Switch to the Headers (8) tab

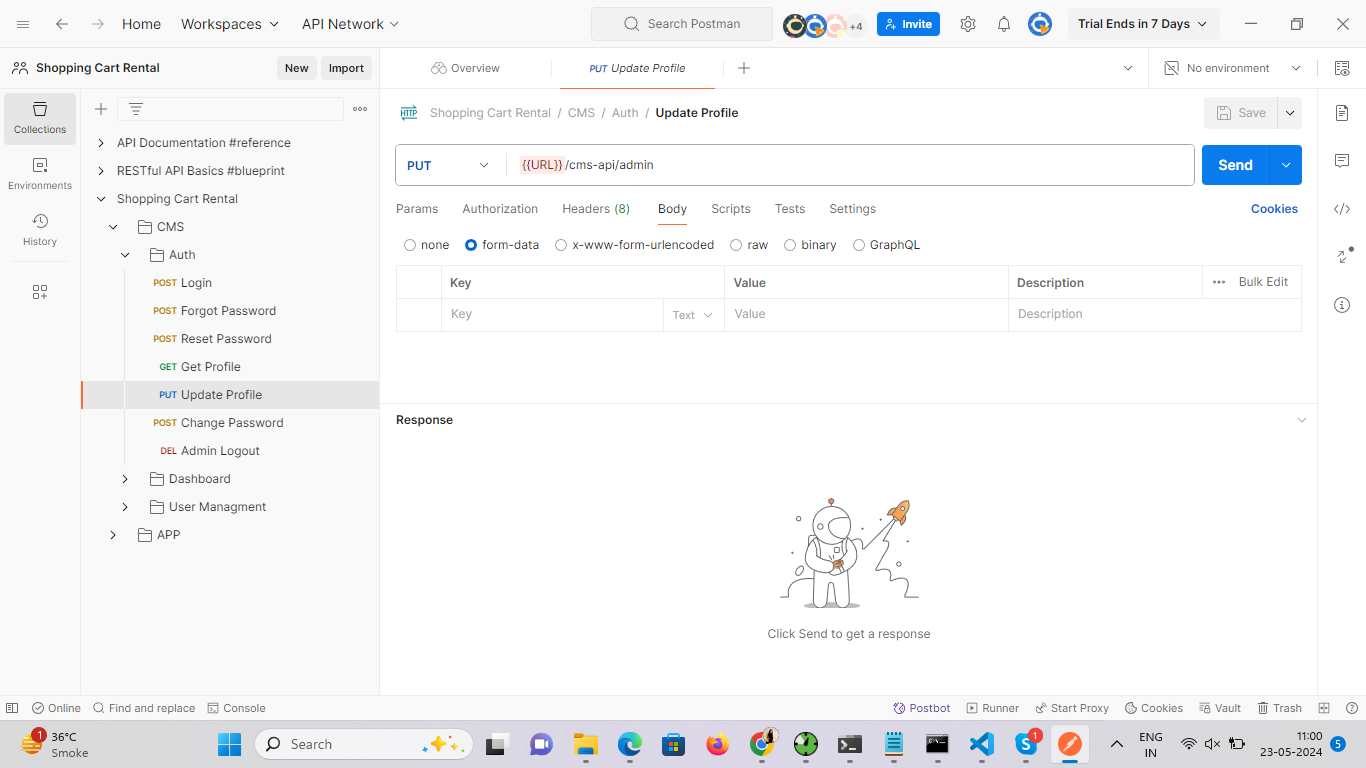coord(596,209)
